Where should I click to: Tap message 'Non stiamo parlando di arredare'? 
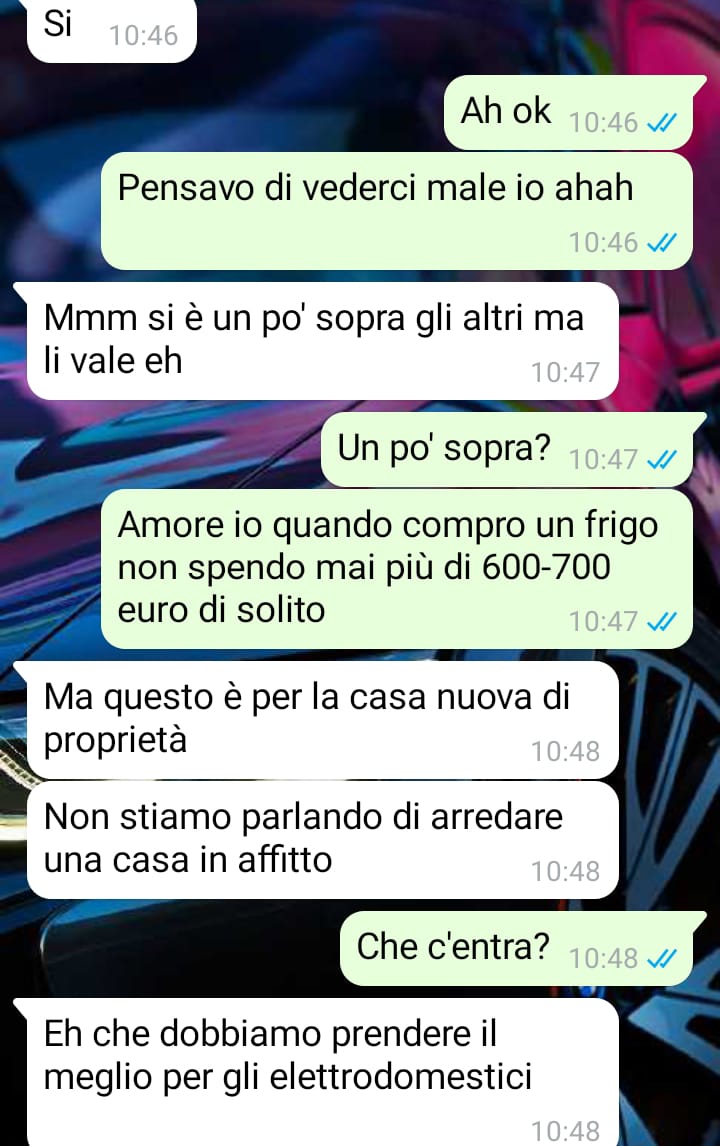pos(322,840)
